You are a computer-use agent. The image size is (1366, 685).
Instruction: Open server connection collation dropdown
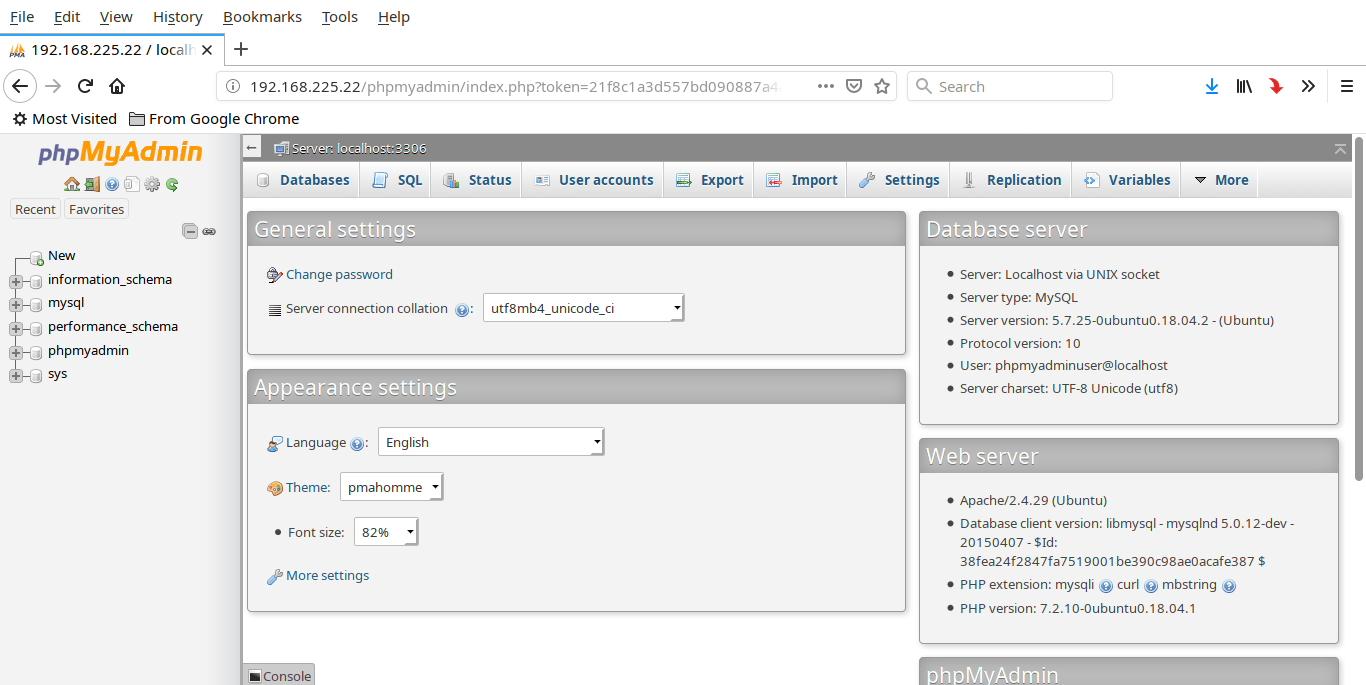coord(583,308)
